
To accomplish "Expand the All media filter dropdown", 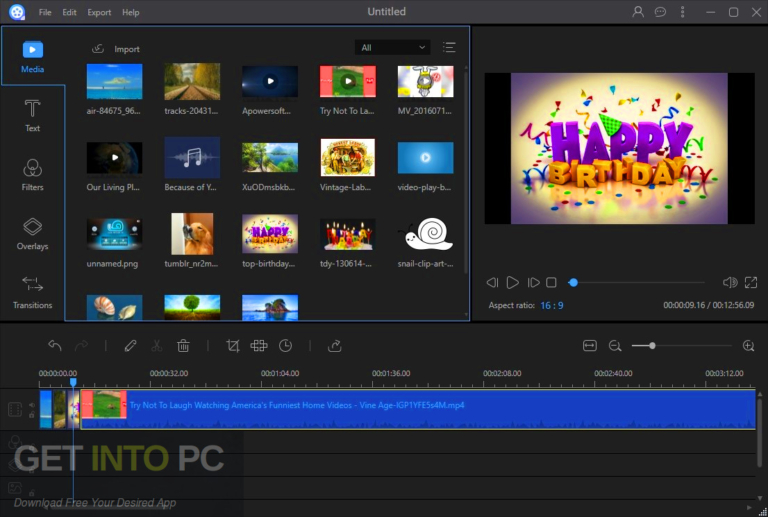I will tap(392, 47).
